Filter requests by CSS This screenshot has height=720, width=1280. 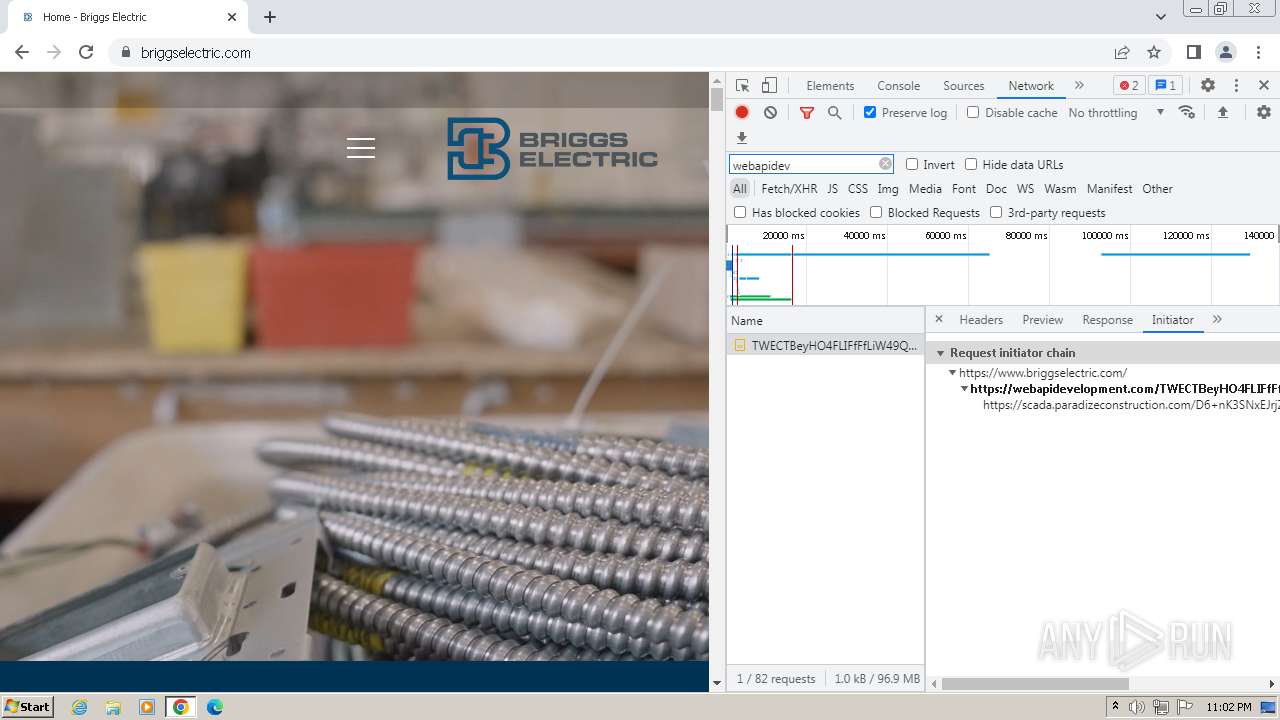pos(858,188)
